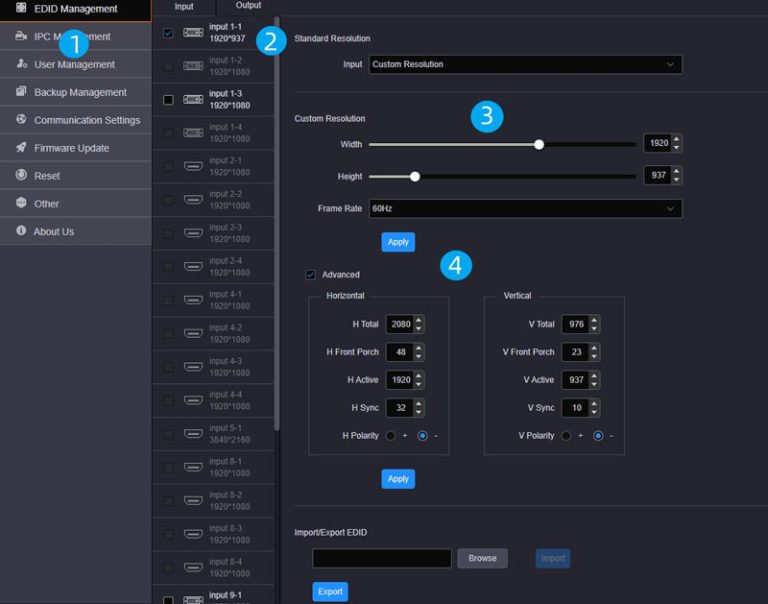Check the input 1-3 checkbox

[x=168, y=100]
